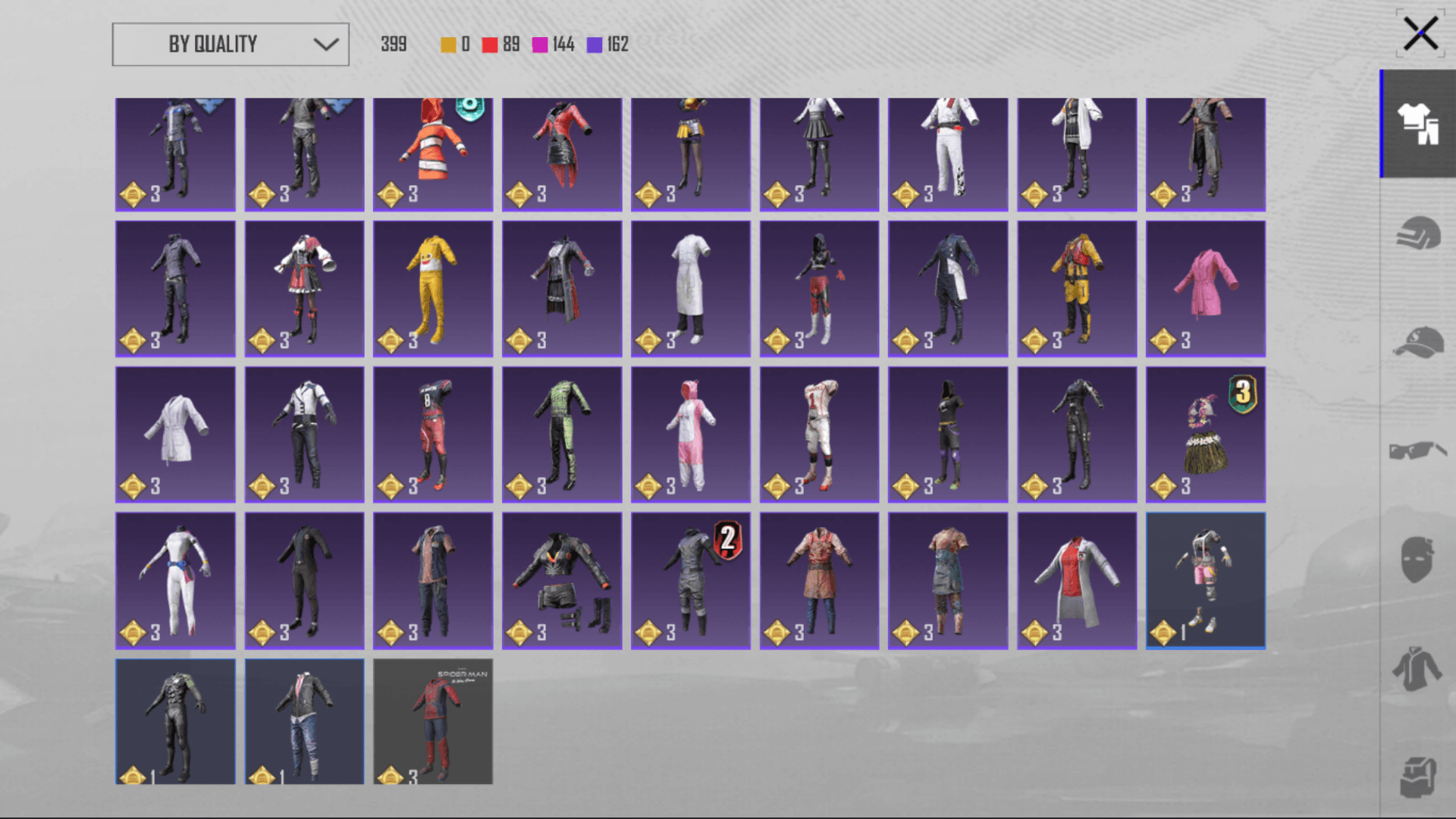Viewport: 1456px width, 819px height.
Task: Select the half black half white suit
Action: pos(948,289)
